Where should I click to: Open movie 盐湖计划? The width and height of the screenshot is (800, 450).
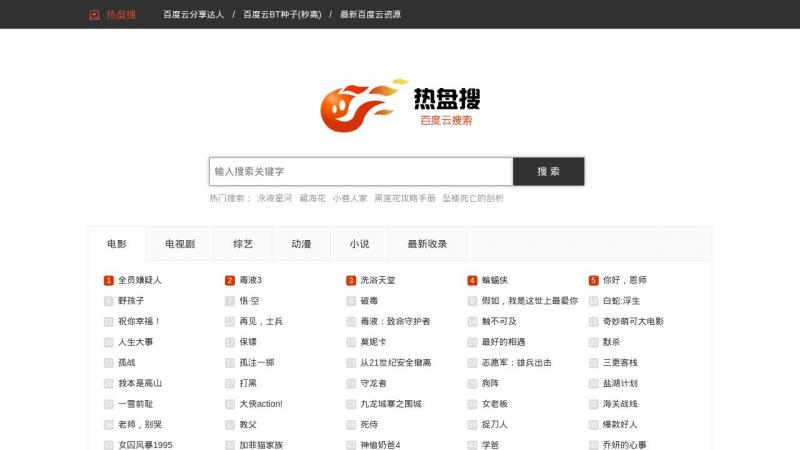(620, 383)
